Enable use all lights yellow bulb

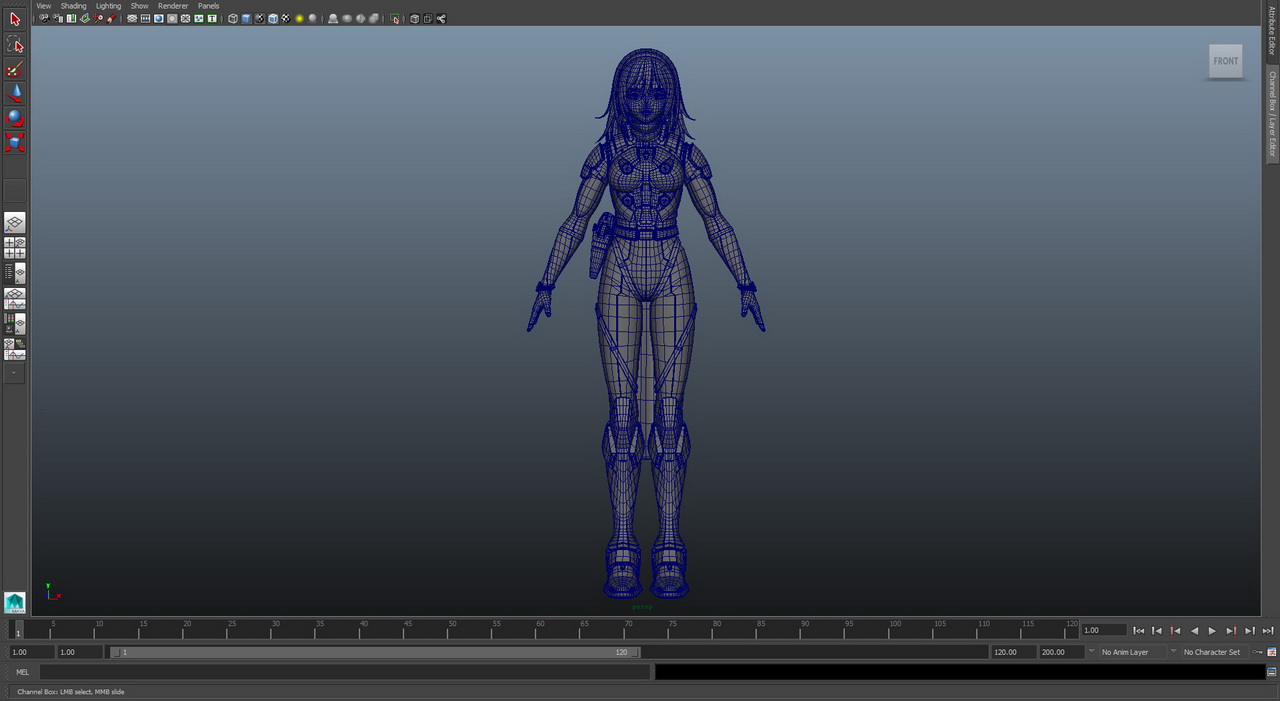pyautogui.click(x=299, y=19)
